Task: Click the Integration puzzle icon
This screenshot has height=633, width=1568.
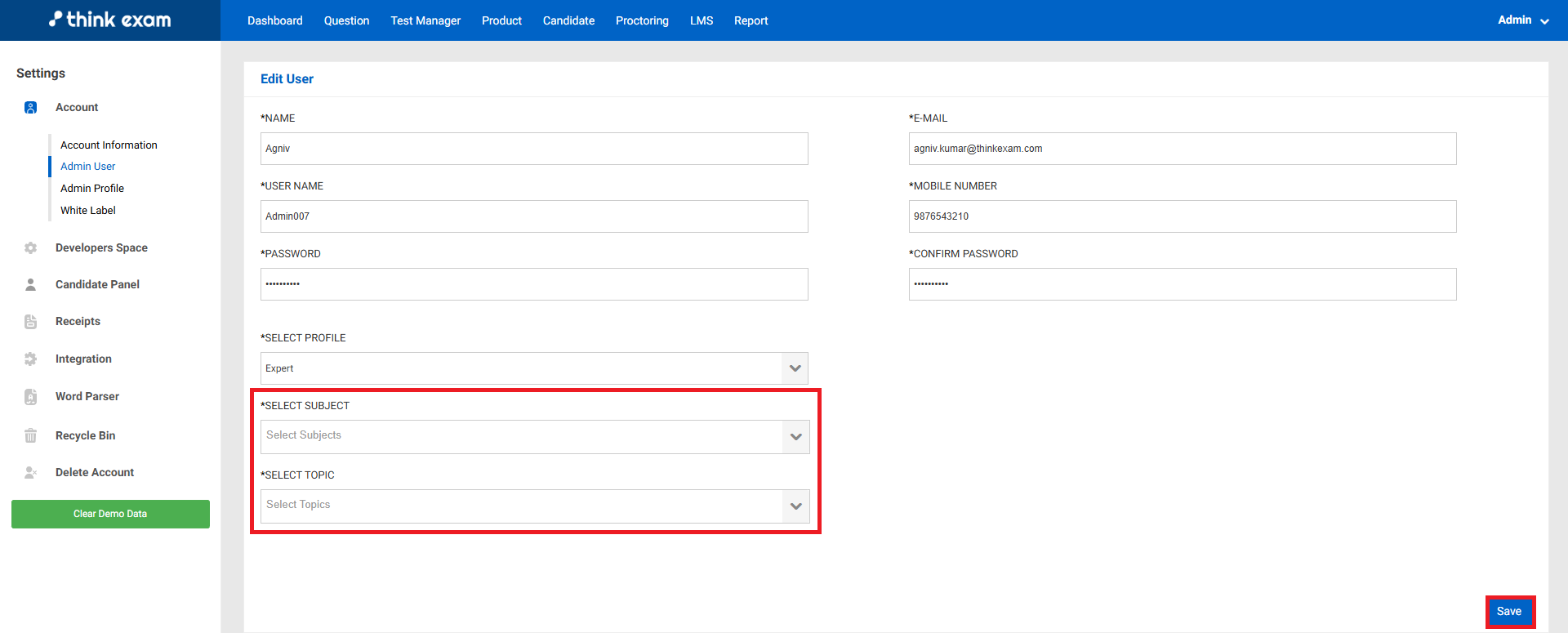Action: pyautogui.click(x=30, y=359)
